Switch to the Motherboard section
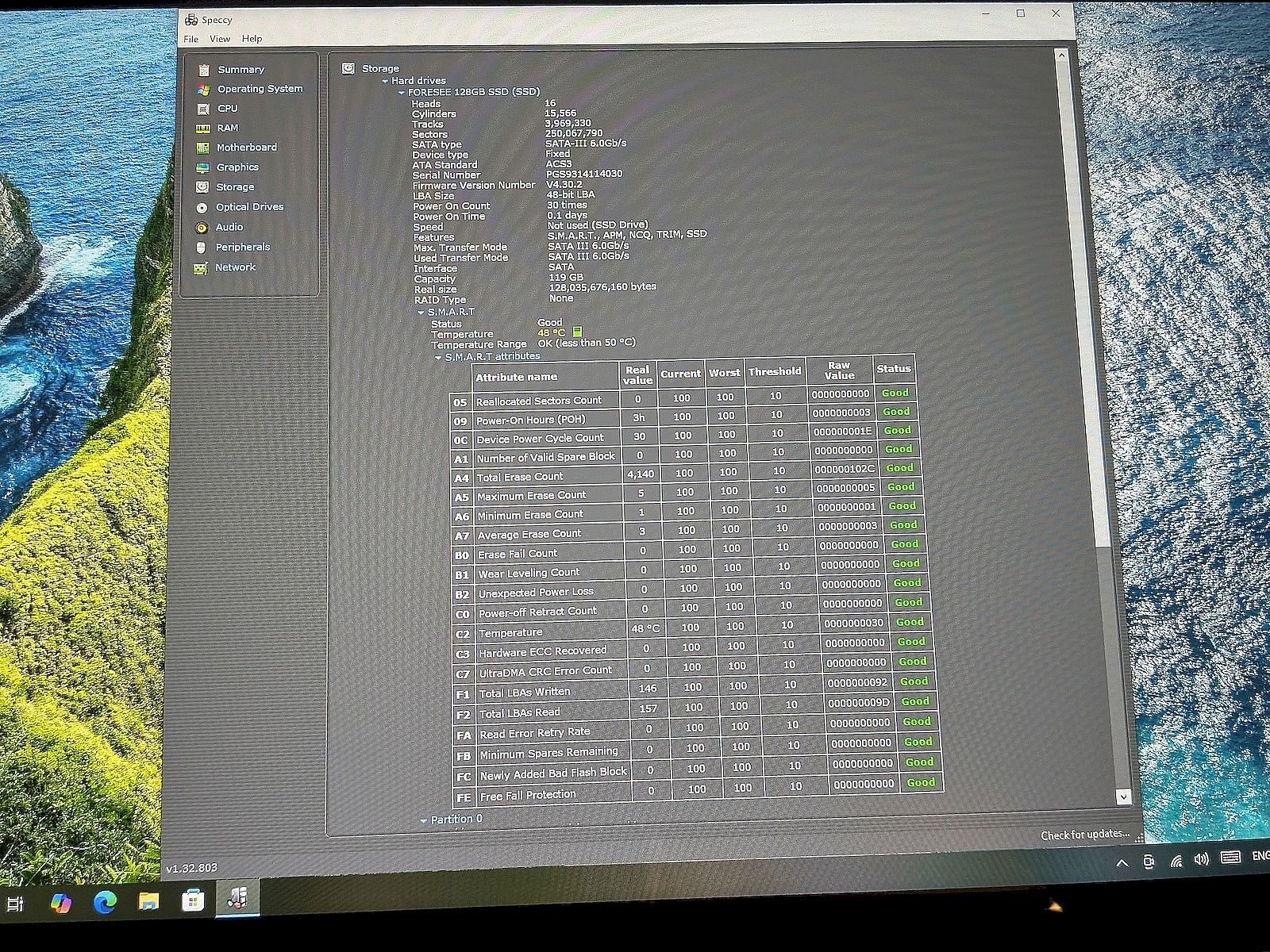 tap(247, 148)
